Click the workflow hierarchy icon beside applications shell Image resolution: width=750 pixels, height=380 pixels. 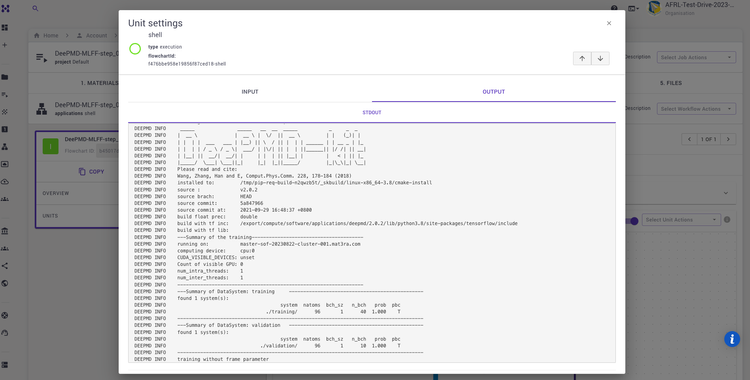pos(42,109)
